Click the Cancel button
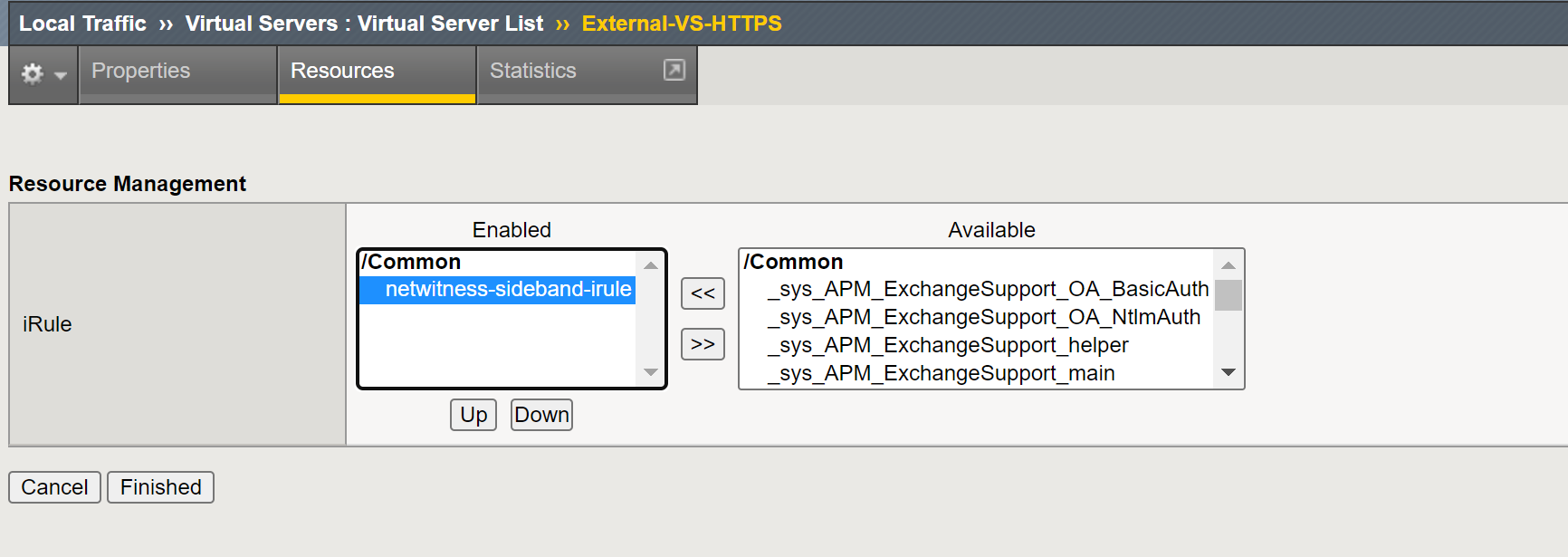The height and width of the screenshot is (557, 1568). point(54,487)
